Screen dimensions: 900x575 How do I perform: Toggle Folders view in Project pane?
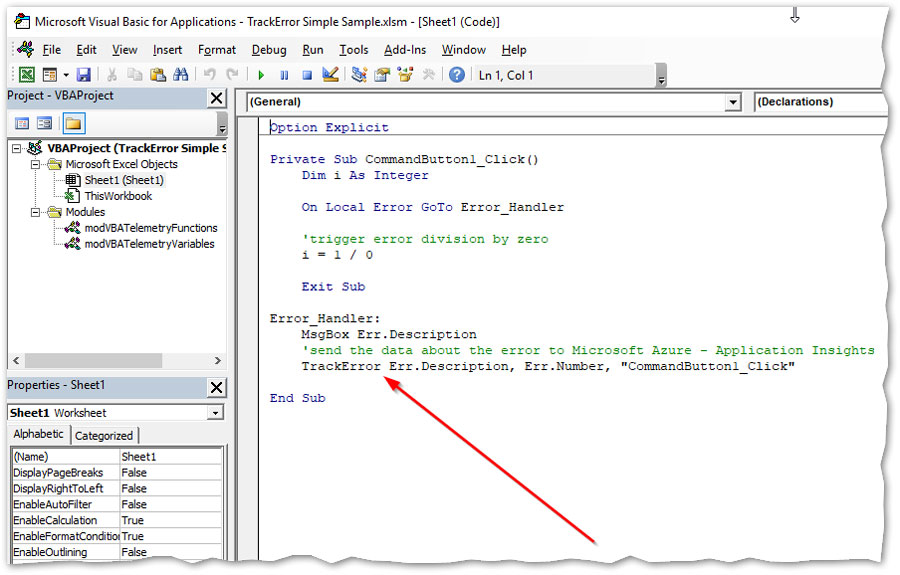73,123
